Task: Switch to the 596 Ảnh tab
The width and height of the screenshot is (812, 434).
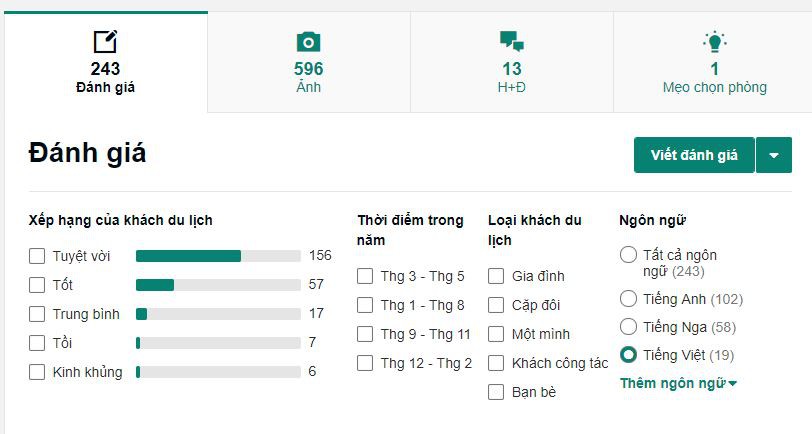Action: pos(309,62)
